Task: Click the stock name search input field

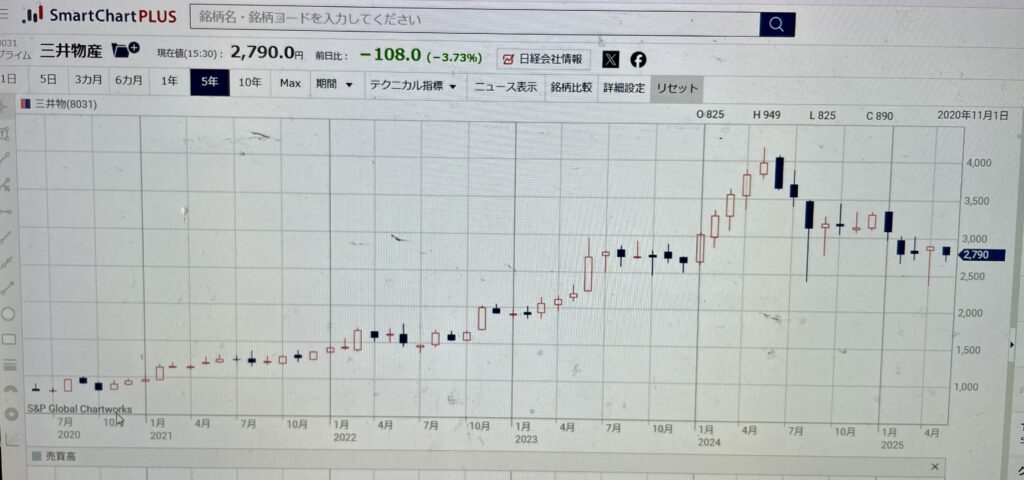Action: pos(475,21)
